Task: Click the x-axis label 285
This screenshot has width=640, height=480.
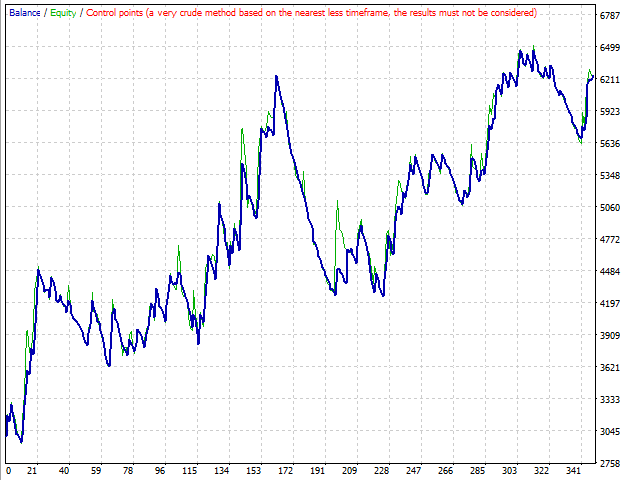Action: point(478,471)
